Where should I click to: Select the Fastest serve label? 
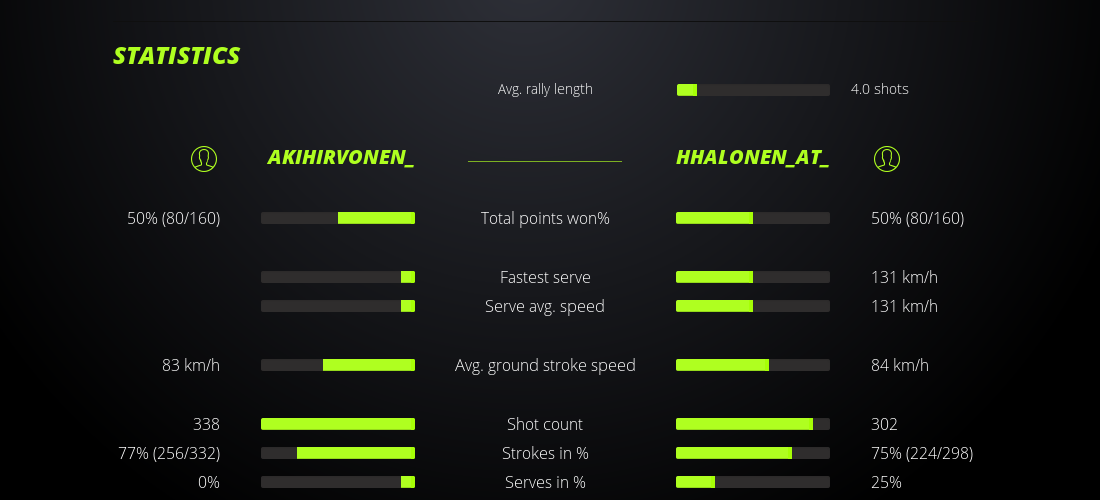click(545, 277)
